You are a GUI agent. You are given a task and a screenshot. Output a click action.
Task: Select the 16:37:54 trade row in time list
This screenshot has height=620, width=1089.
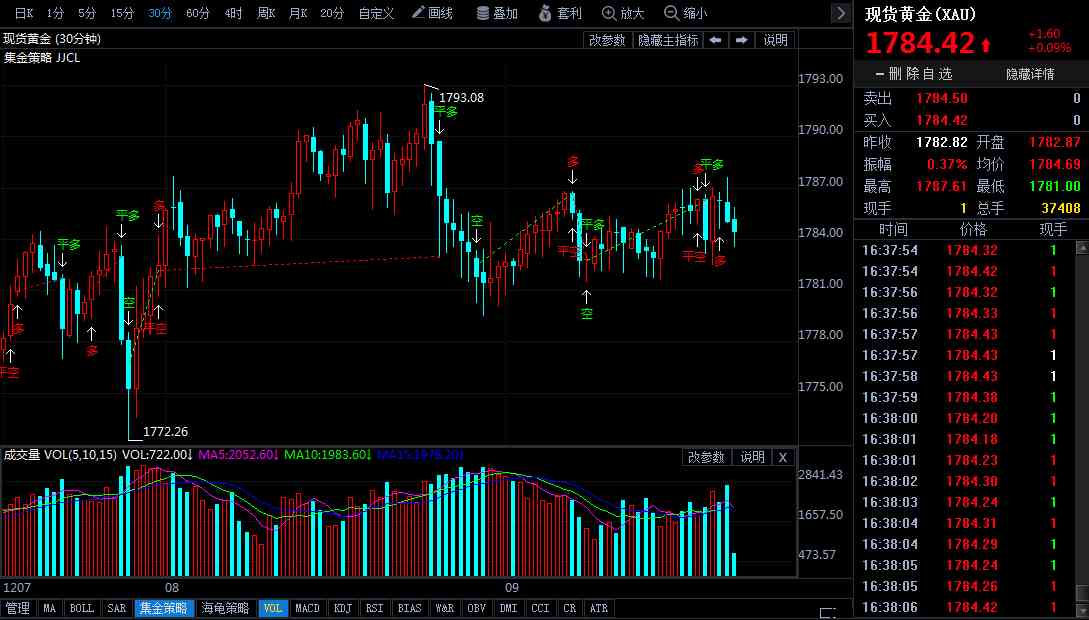(960, 250)
